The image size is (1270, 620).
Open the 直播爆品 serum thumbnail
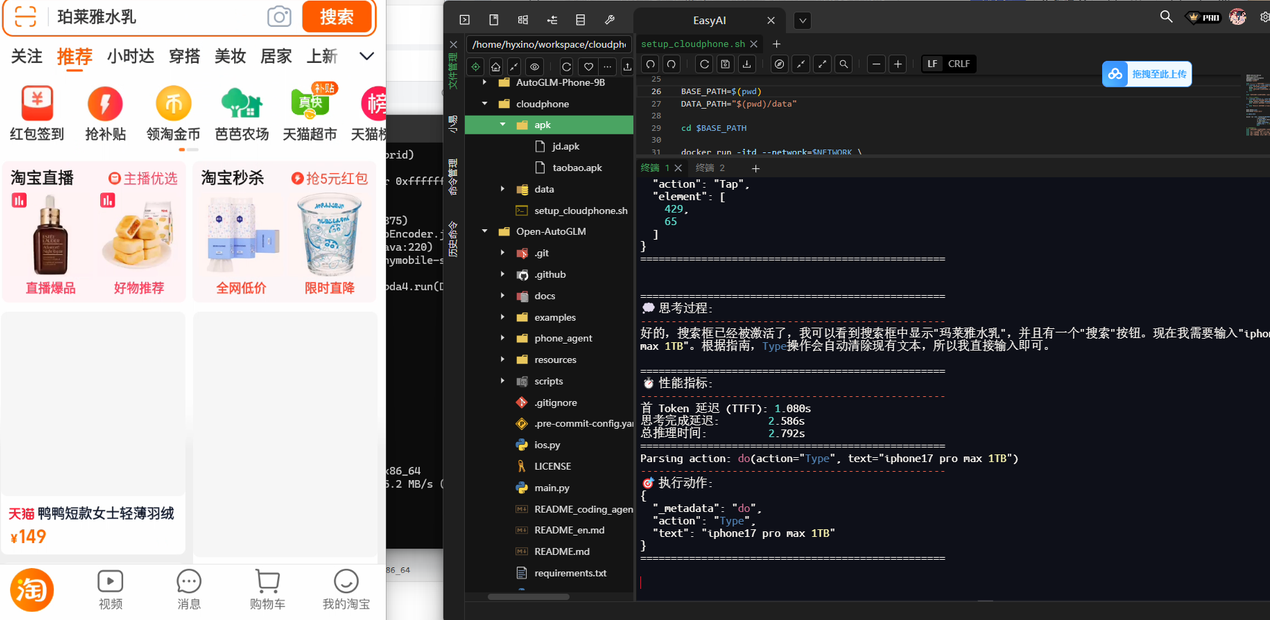point(50,235)
